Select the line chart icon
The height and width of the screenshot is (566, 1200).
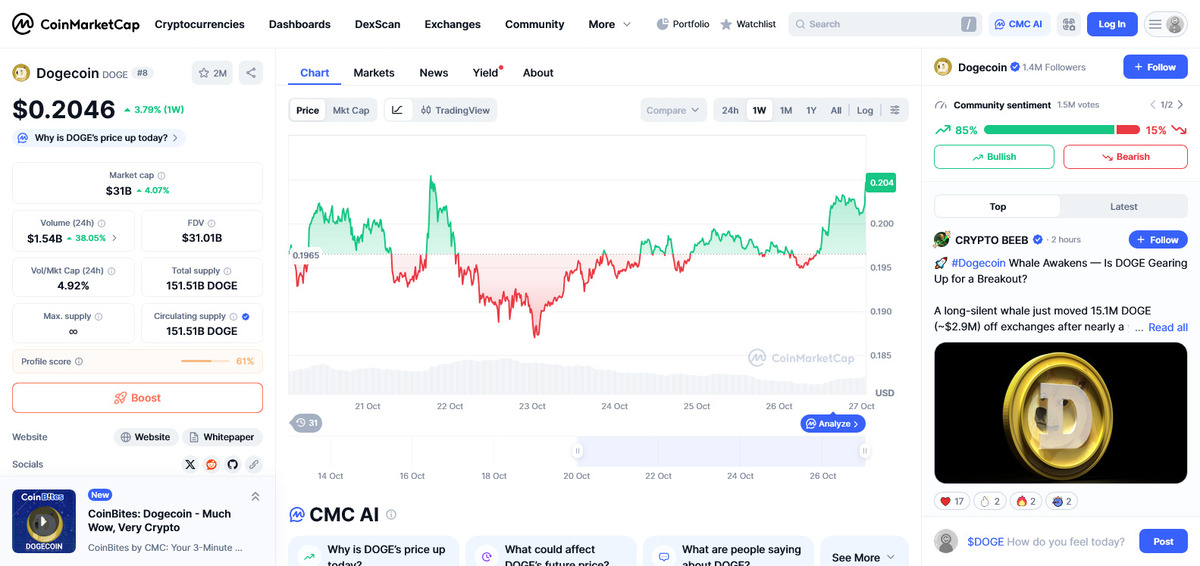coord(397,110)
